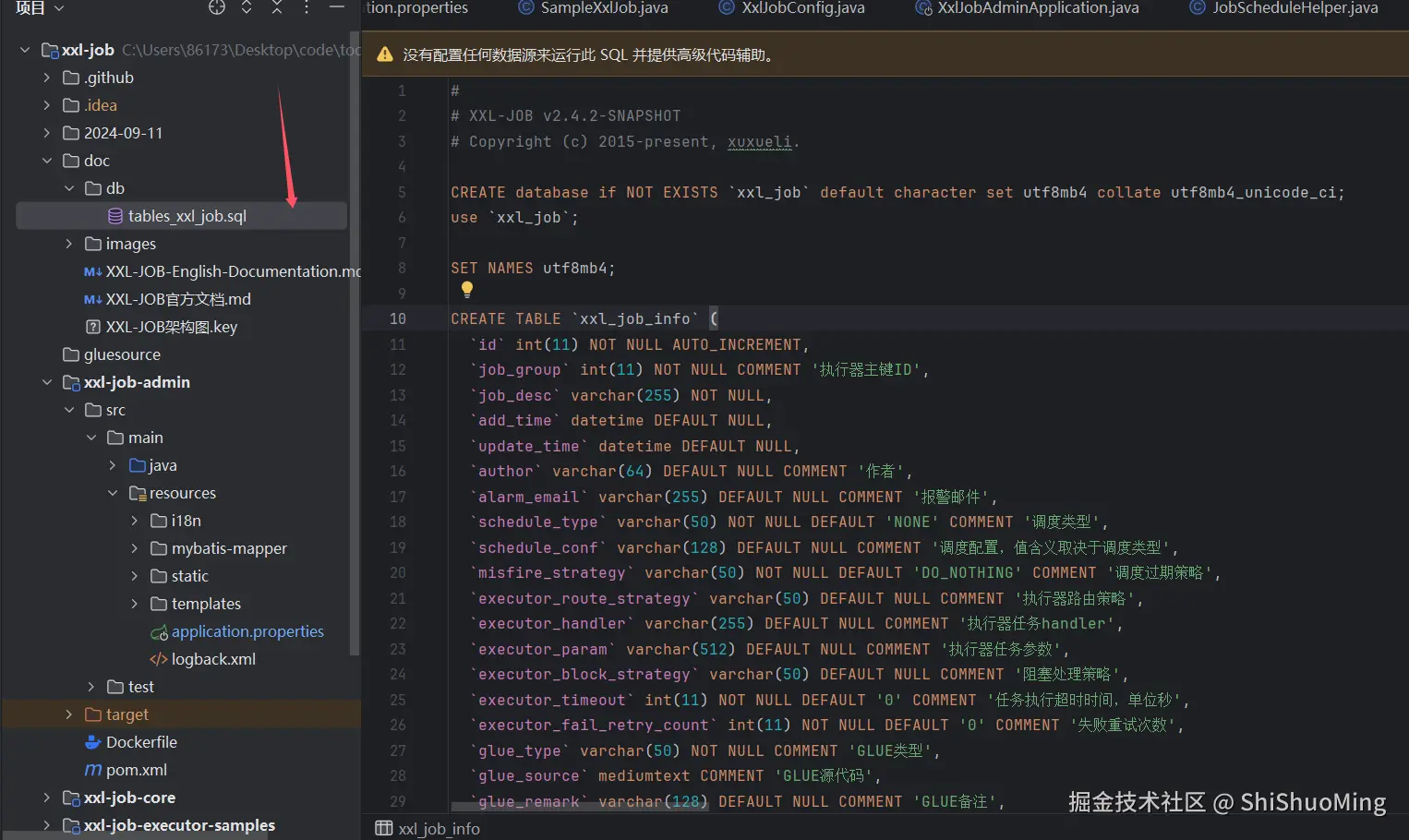Click the xxl-job-admin module folder icon
Viewport: 1409px width, 840px height.
click(x=71, y=382)
